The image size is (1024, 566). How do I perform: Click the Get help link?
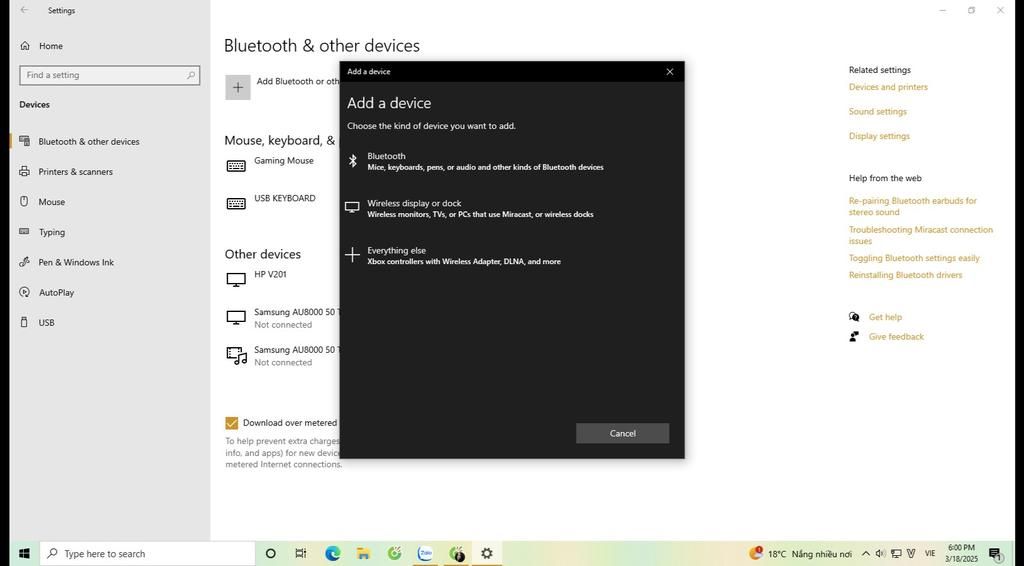(885, 317)
